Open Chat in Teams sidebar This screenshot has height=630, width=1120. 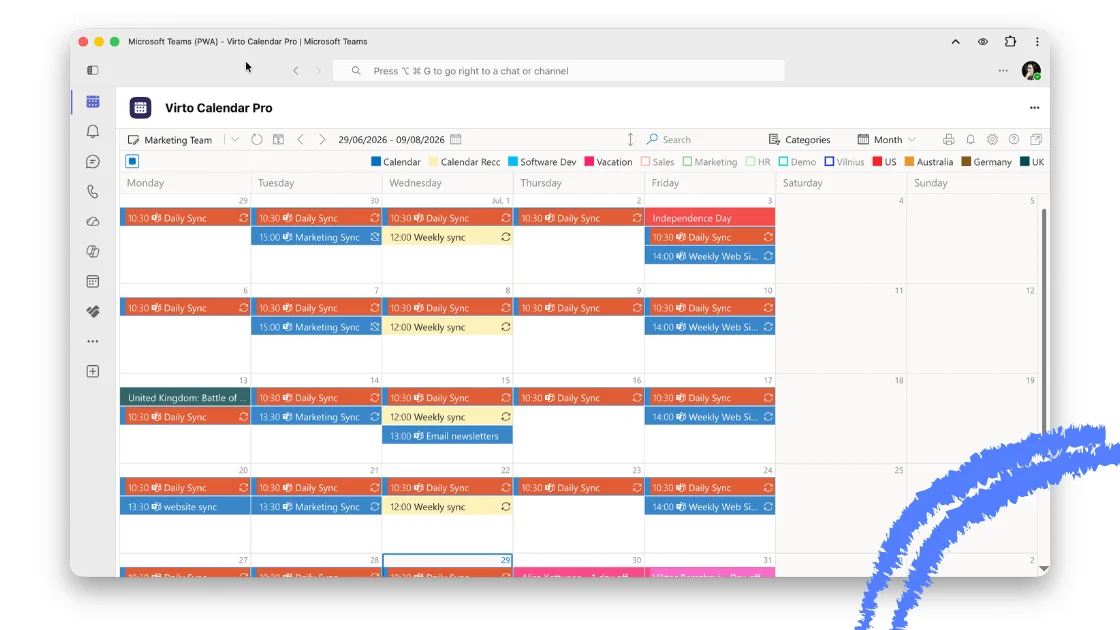point(93,161)
